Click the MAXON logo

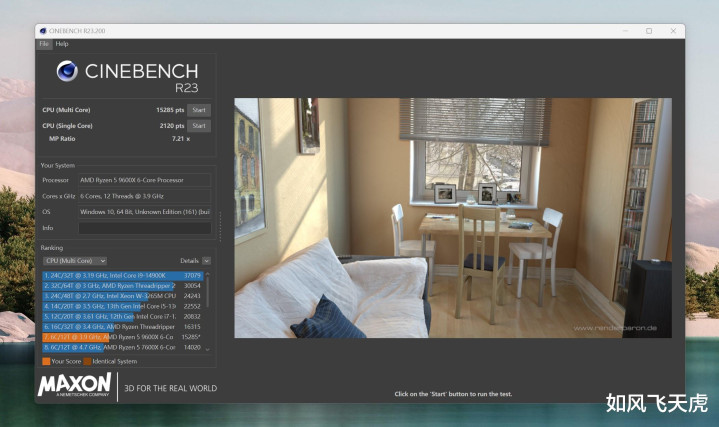pos(74,384)
